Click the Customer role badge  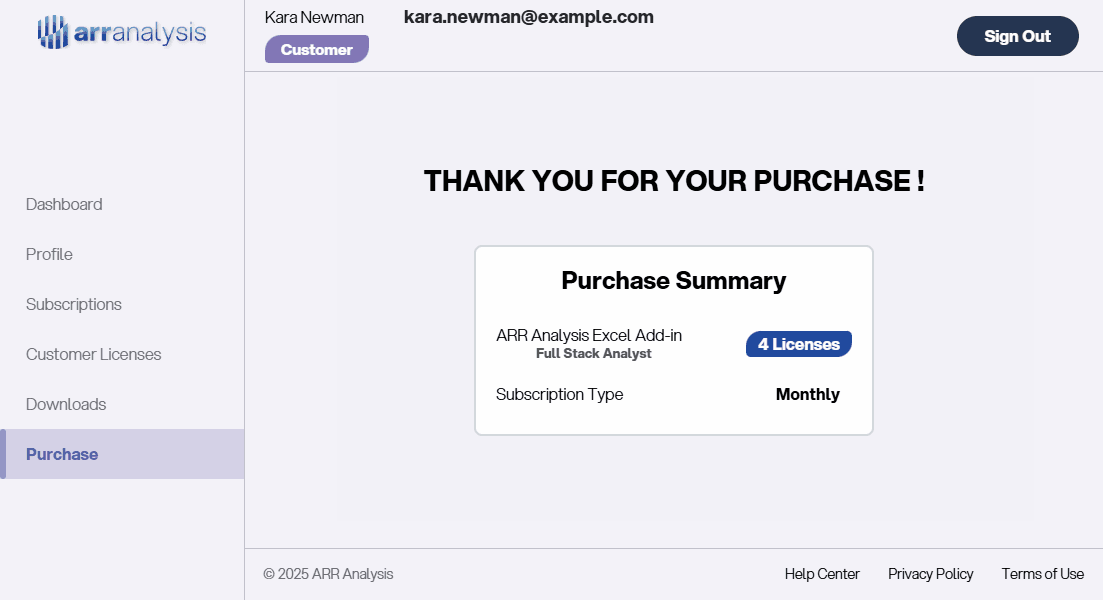tap(316, 49)
